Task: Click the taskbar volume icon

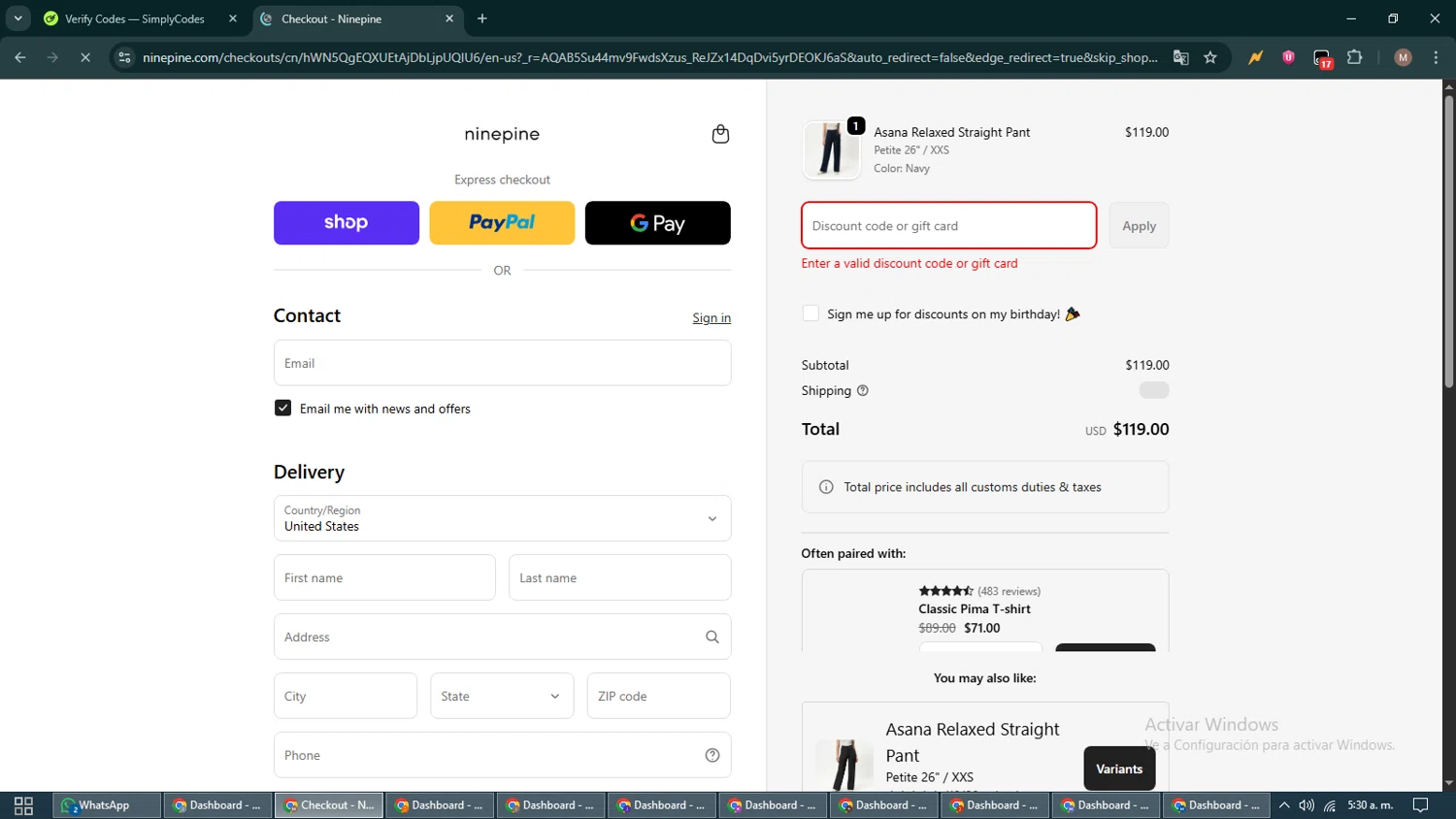Action: (1307, 805)
